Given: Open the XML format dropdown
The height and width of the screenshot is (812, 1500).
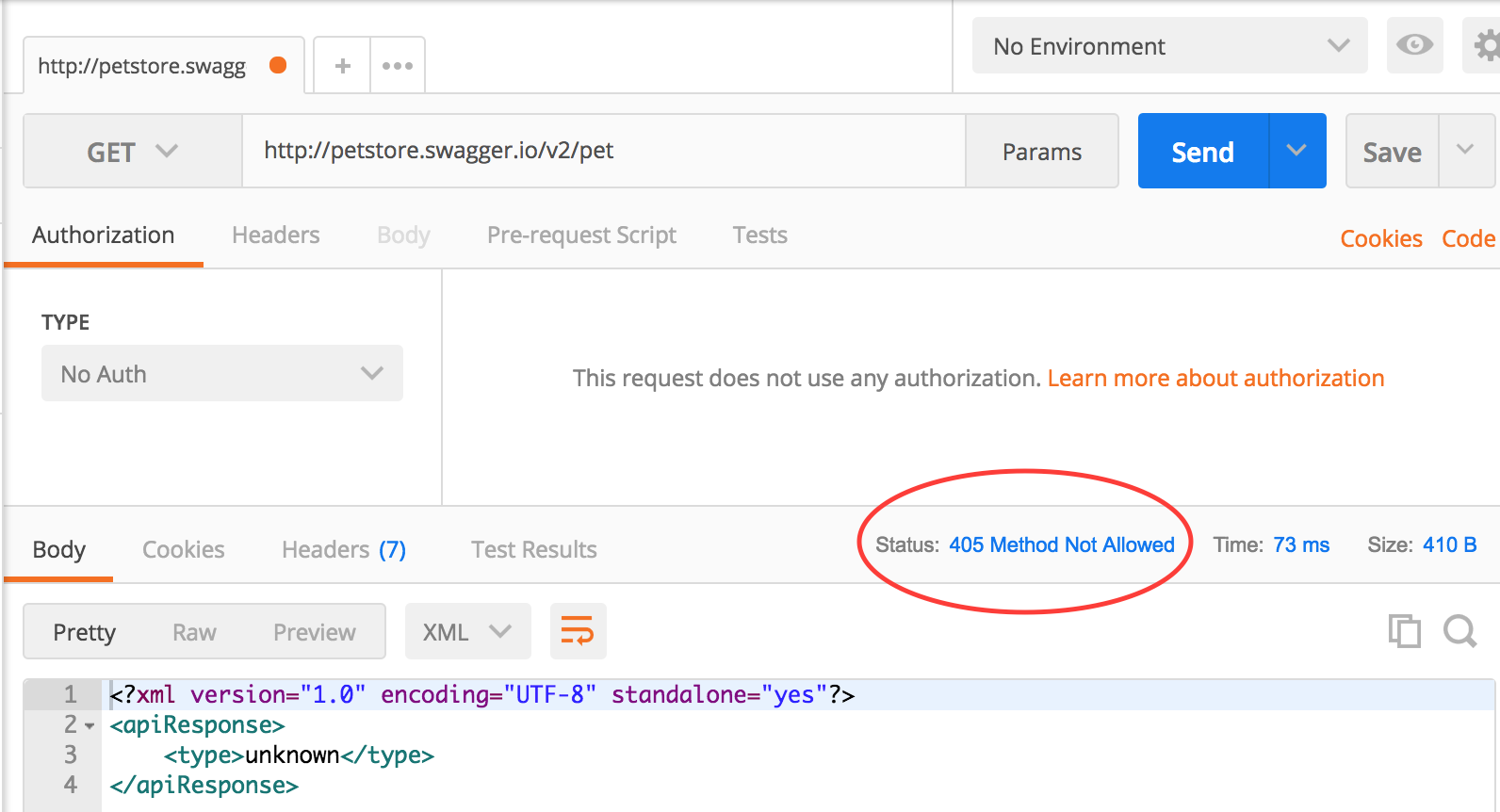Looking at the screenshot, I should click(467, 631).
